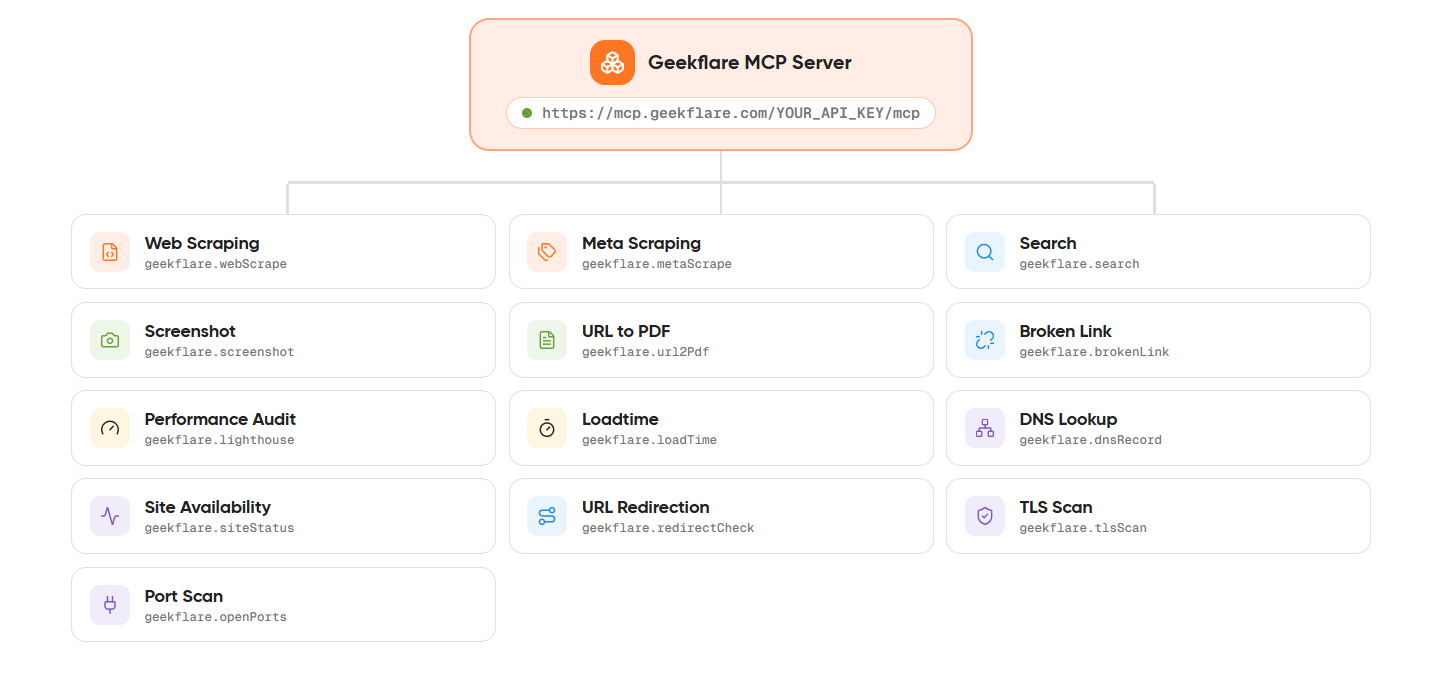Click the Screenshot camera icon
The image size is (1450, 697).
[x=110, y=340]
